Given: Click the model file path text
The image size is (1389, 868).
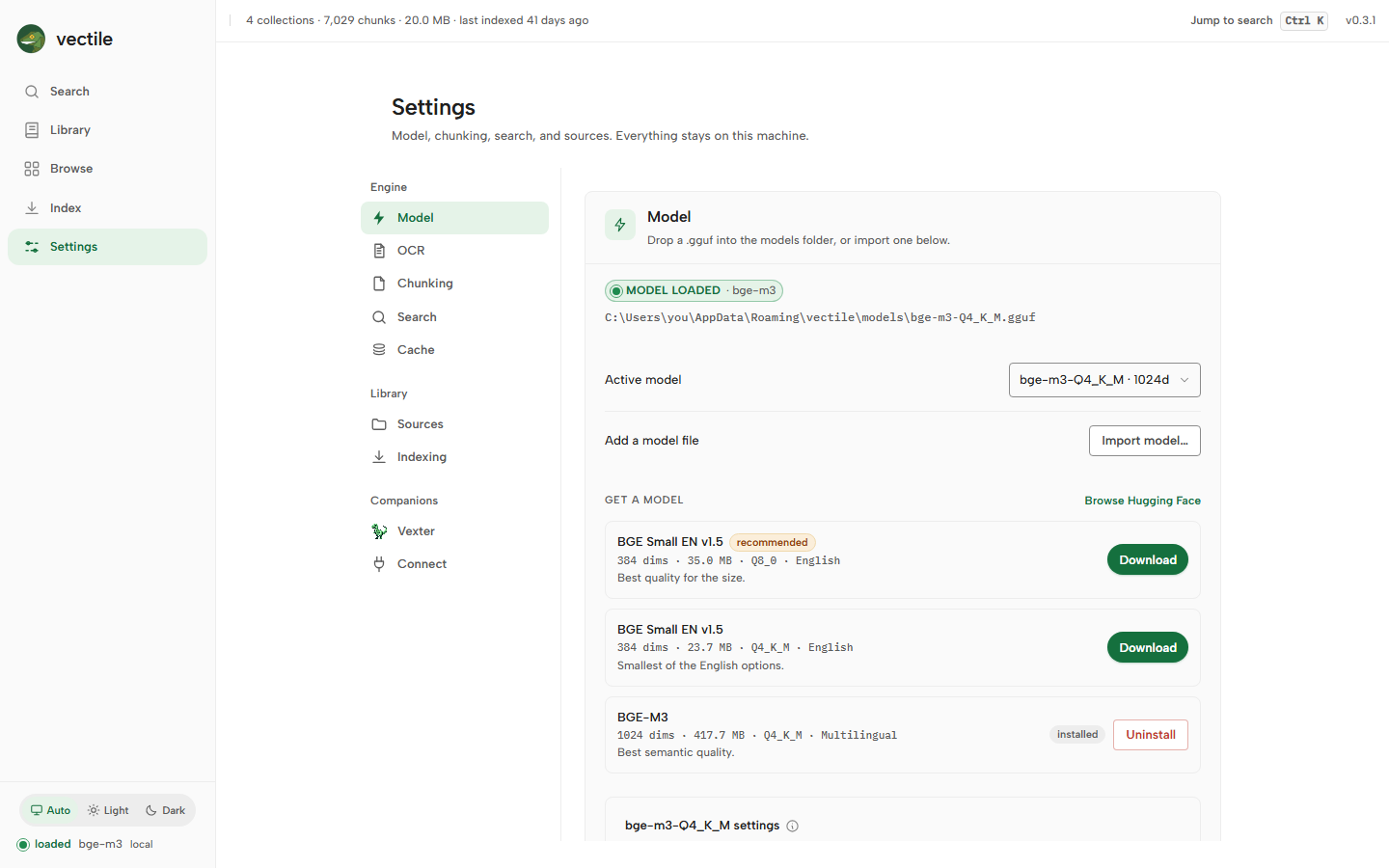Looking at the screenshot, I should [x=820, y=317].
